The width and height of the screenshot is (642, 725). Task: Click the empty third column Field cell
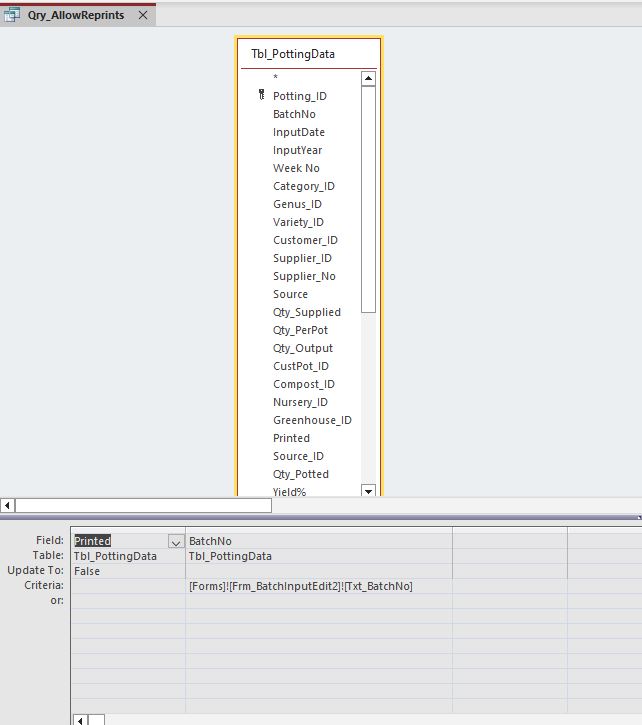pyautogui.click(x=510, y=541)
